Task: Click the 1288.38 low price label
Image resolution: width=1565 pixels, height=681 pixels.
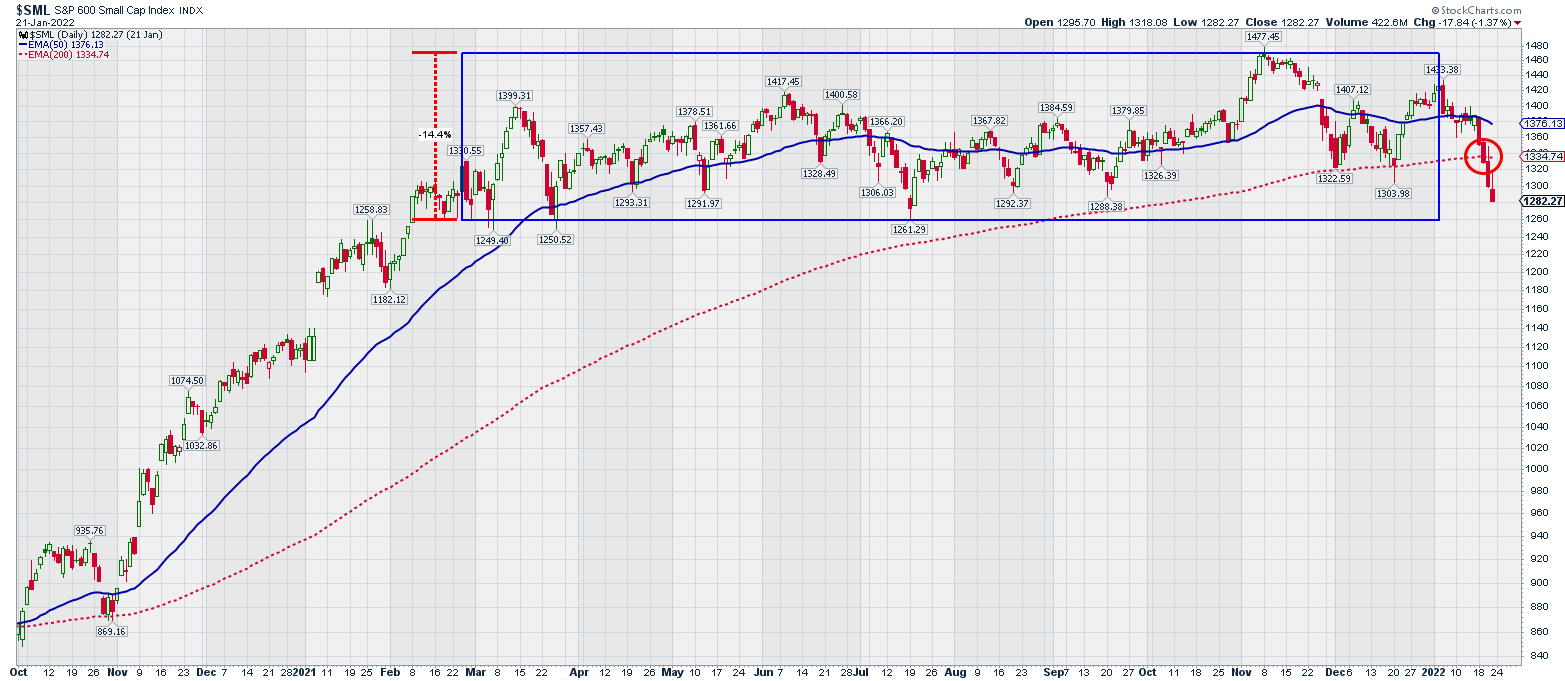Action: pyautogui.click(x=1107, y=206)
